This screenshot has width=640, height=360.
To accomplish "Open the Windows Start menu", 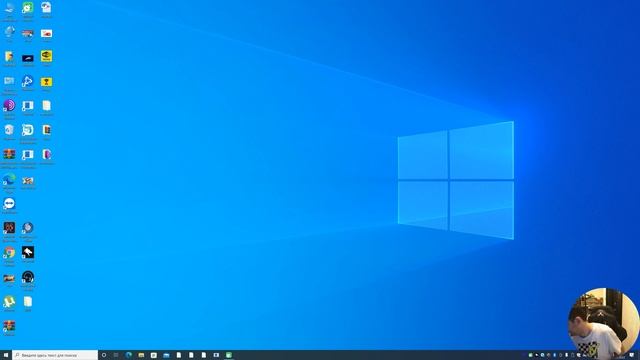I will coord(6,355).
